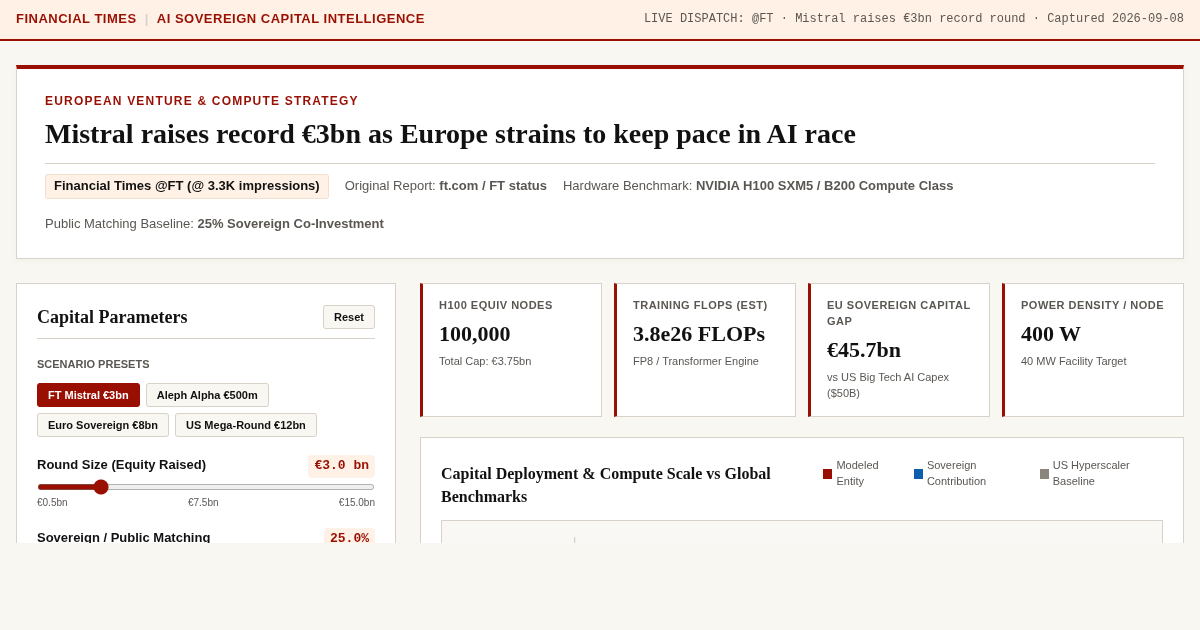The image size is (1200, 630).
Task: Open the Financial Times @FT impressions badge
Action: pos(187,186)
